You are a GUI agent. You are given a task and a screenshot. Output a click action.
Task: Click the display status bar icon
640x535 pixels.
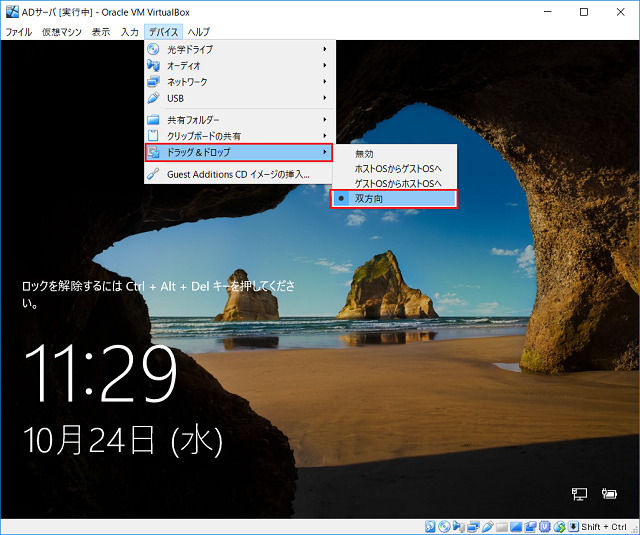516,526
